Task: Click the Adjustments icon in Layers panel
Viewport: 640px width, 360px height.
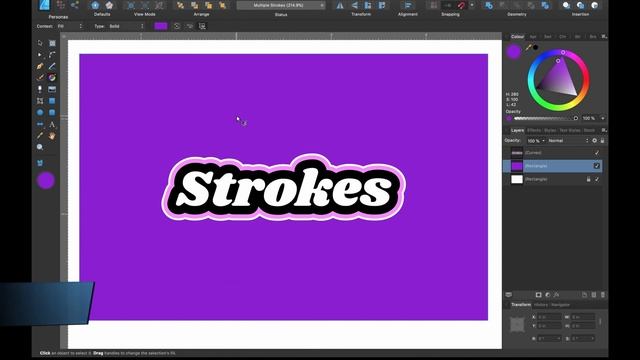Action: tap(548, 295)
